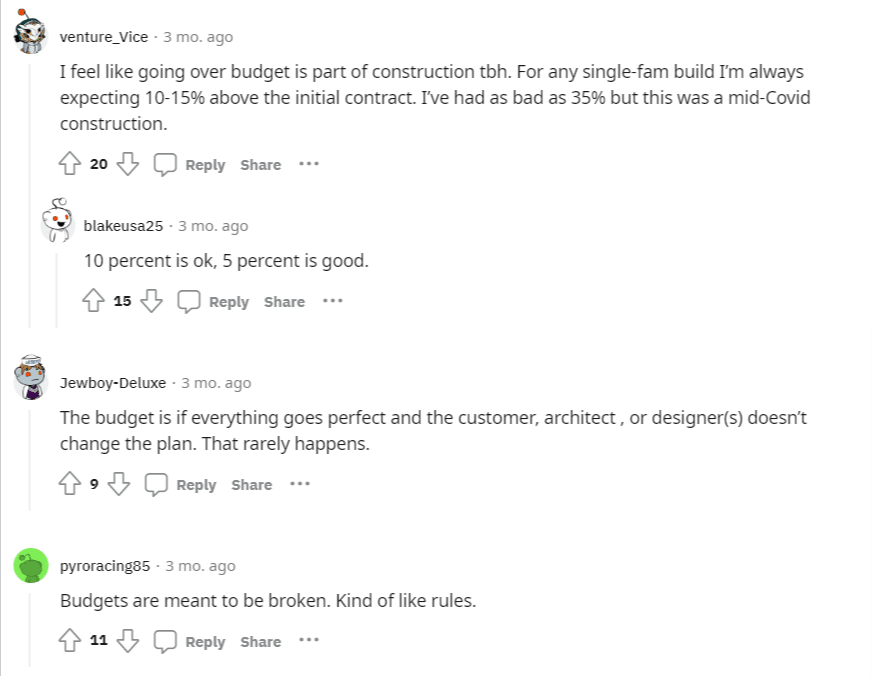
Task: Upvote Jewboy-Deluxe's comment
Action: [70, 484]
